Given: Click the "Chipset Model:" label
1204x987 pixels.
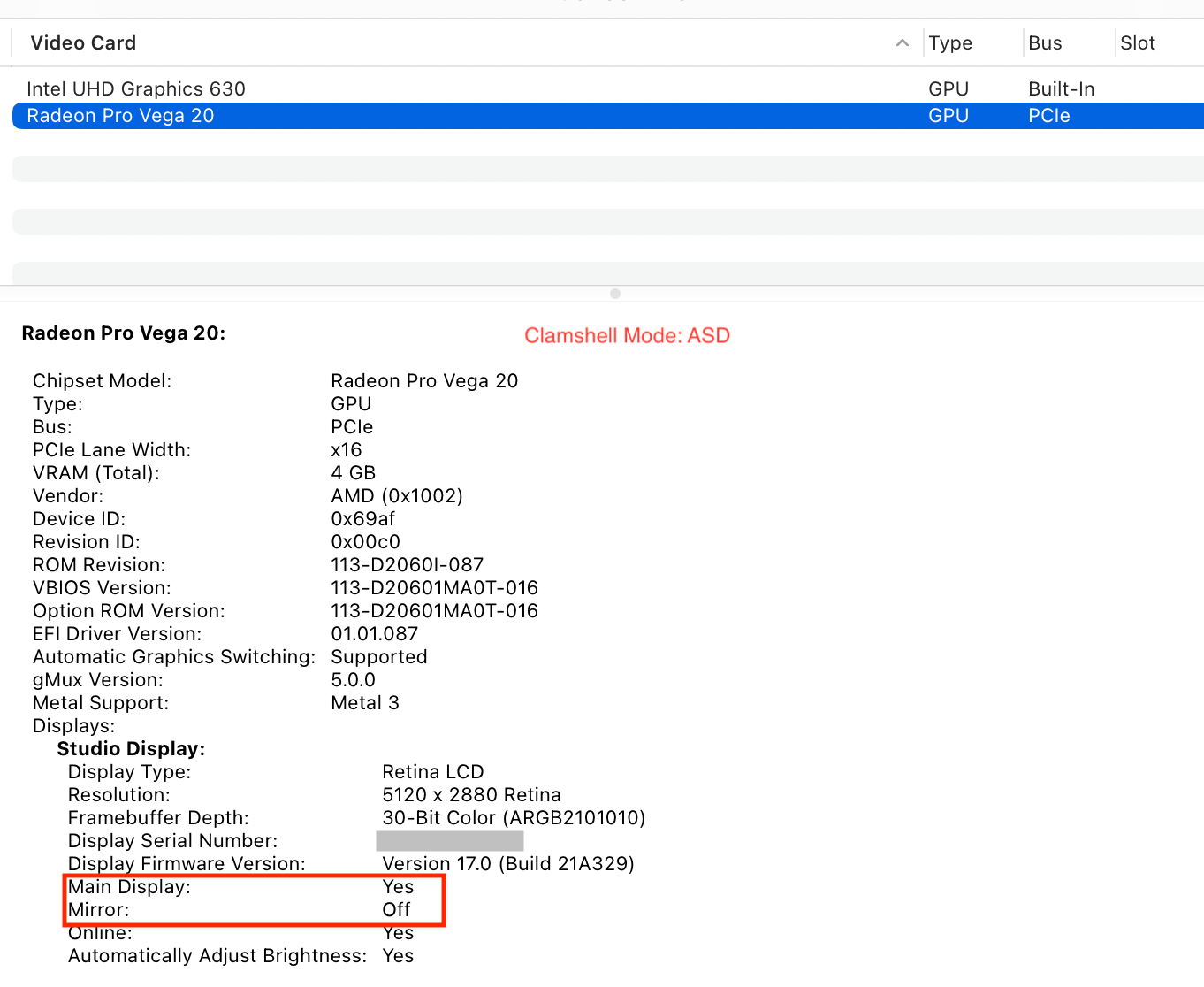Looking at the screenshot, I should (103, 381).
